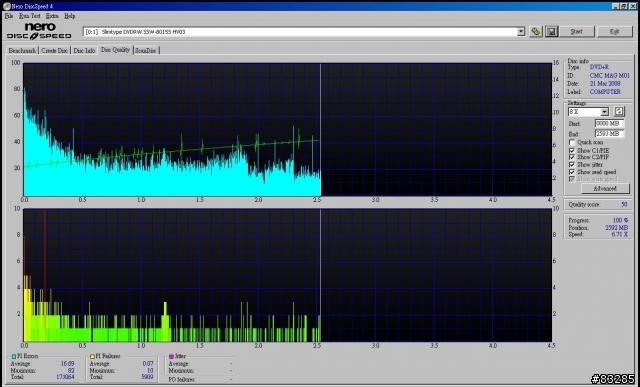Click the Start position MB field
Viewport: 640px width, 387px height.
(x=609, y=123)
